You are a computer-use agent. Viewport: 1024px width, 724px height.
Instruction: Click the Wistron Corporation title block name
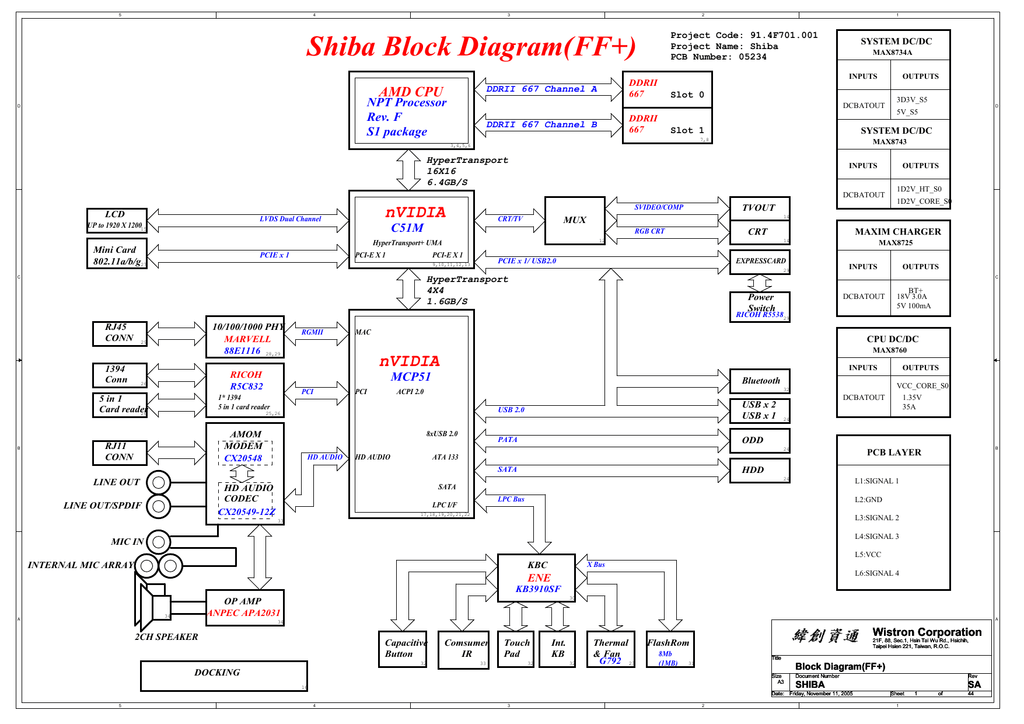[927, 633]
